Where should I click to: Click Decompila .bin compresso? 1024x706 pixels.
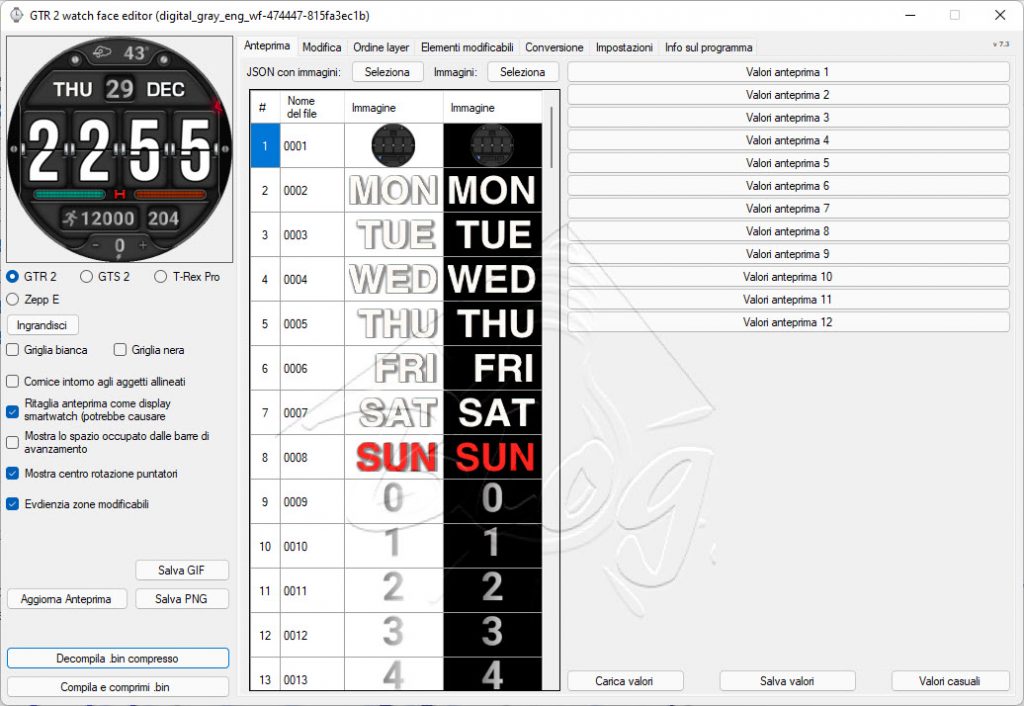[118, 658]
